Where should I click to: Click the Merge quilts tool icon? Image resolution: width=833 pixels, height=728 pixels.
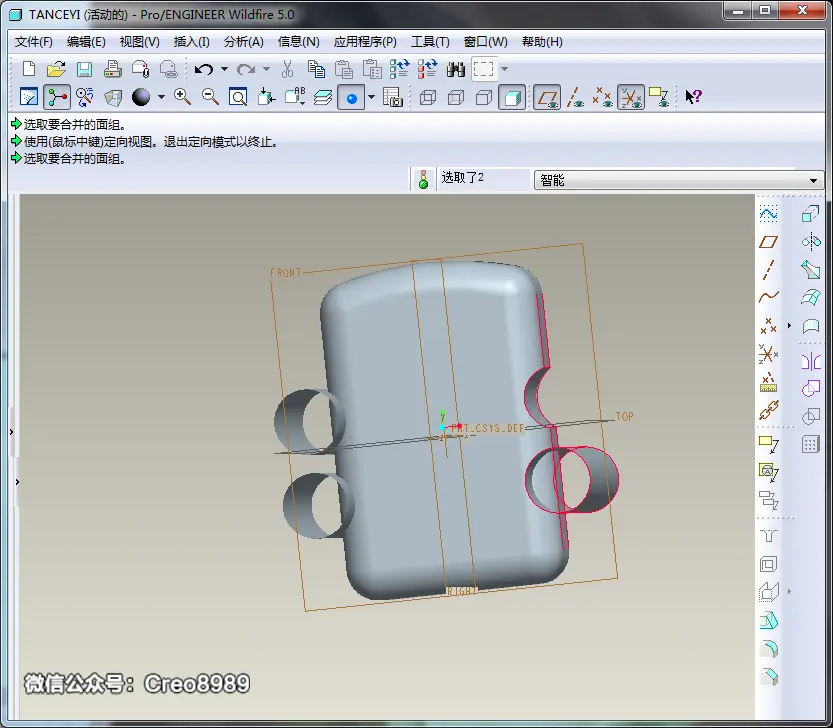coord(811,389)
